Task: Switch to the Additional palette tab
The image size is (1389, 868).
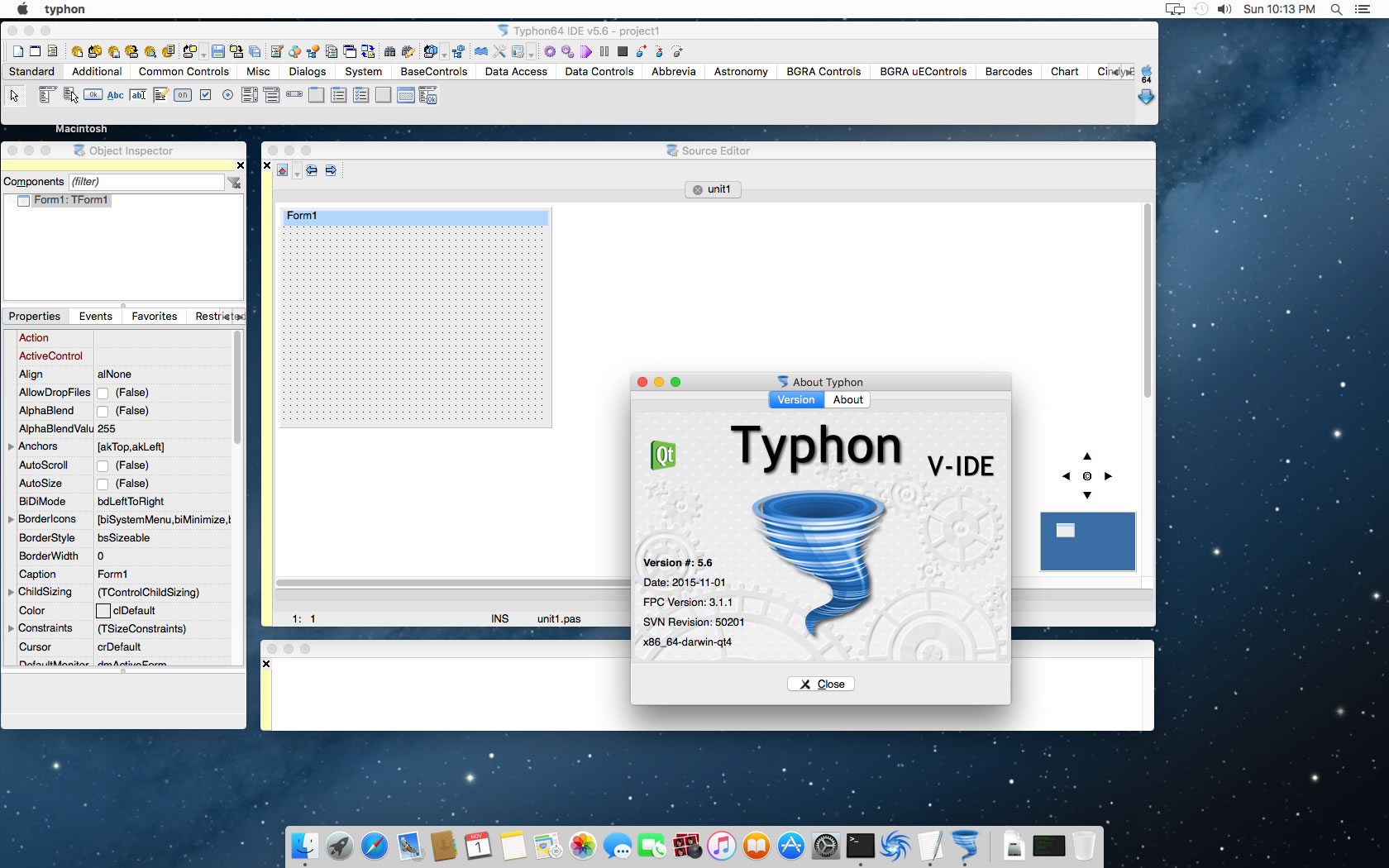Action: pyautogui.click(x=97, y=72)
